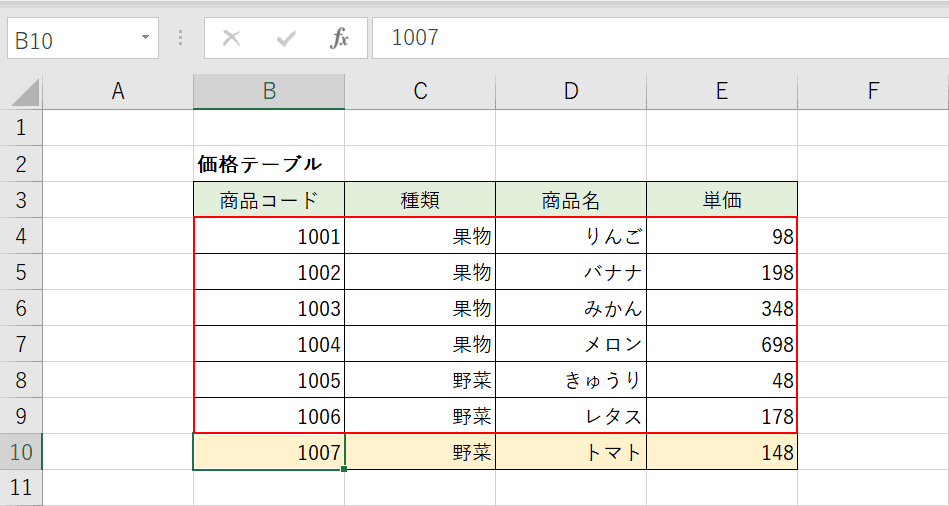Open the Name Box dropdown arrow
Viewport: 949px width, 506px height.
tap(145, 38)
